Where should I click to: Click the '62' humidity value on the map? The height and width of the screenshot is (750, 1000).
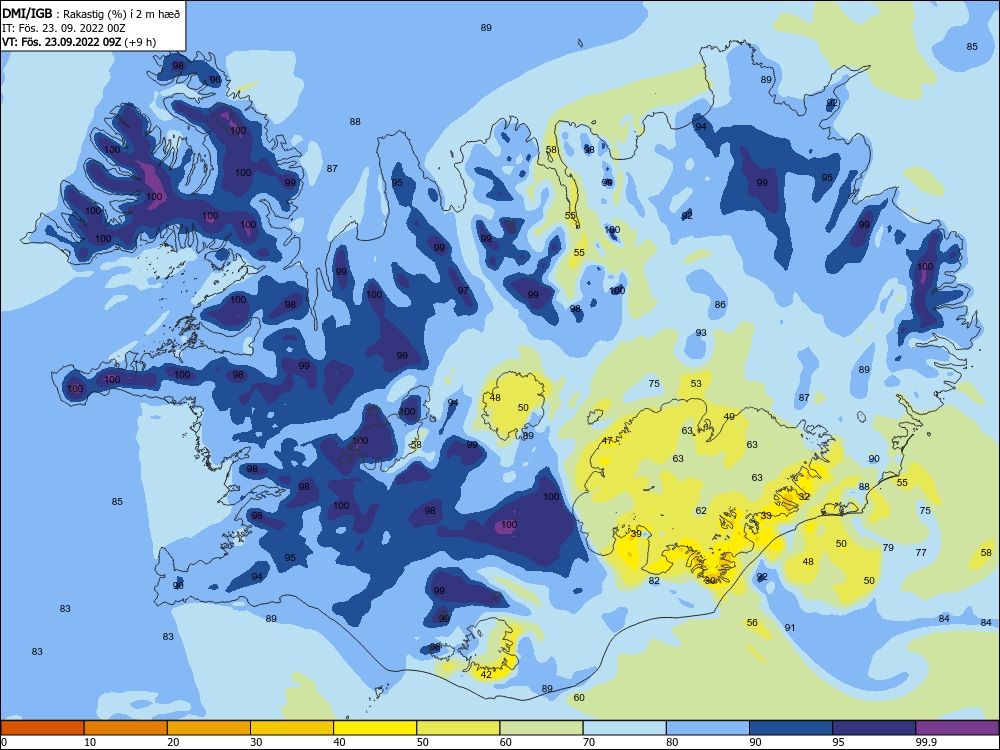tap(701, 511)
